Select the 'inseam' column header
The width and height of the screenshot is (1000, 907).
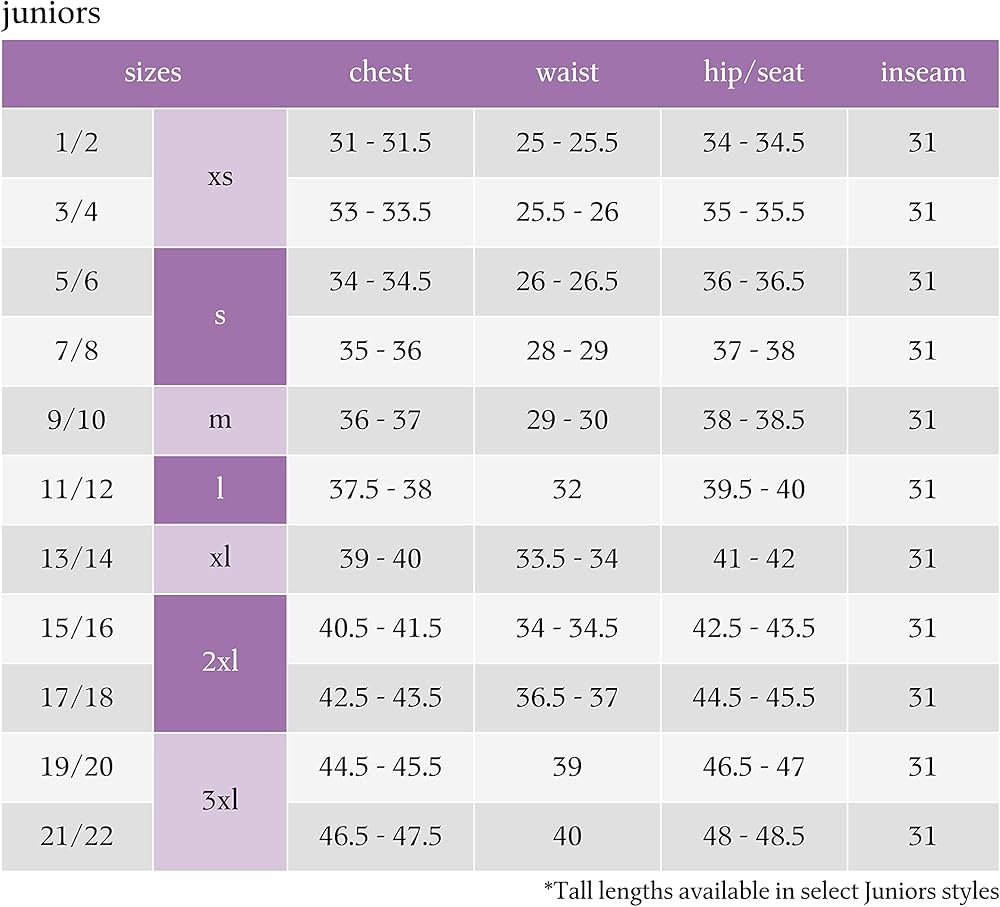pyautogui.click(x=922, y=73)
